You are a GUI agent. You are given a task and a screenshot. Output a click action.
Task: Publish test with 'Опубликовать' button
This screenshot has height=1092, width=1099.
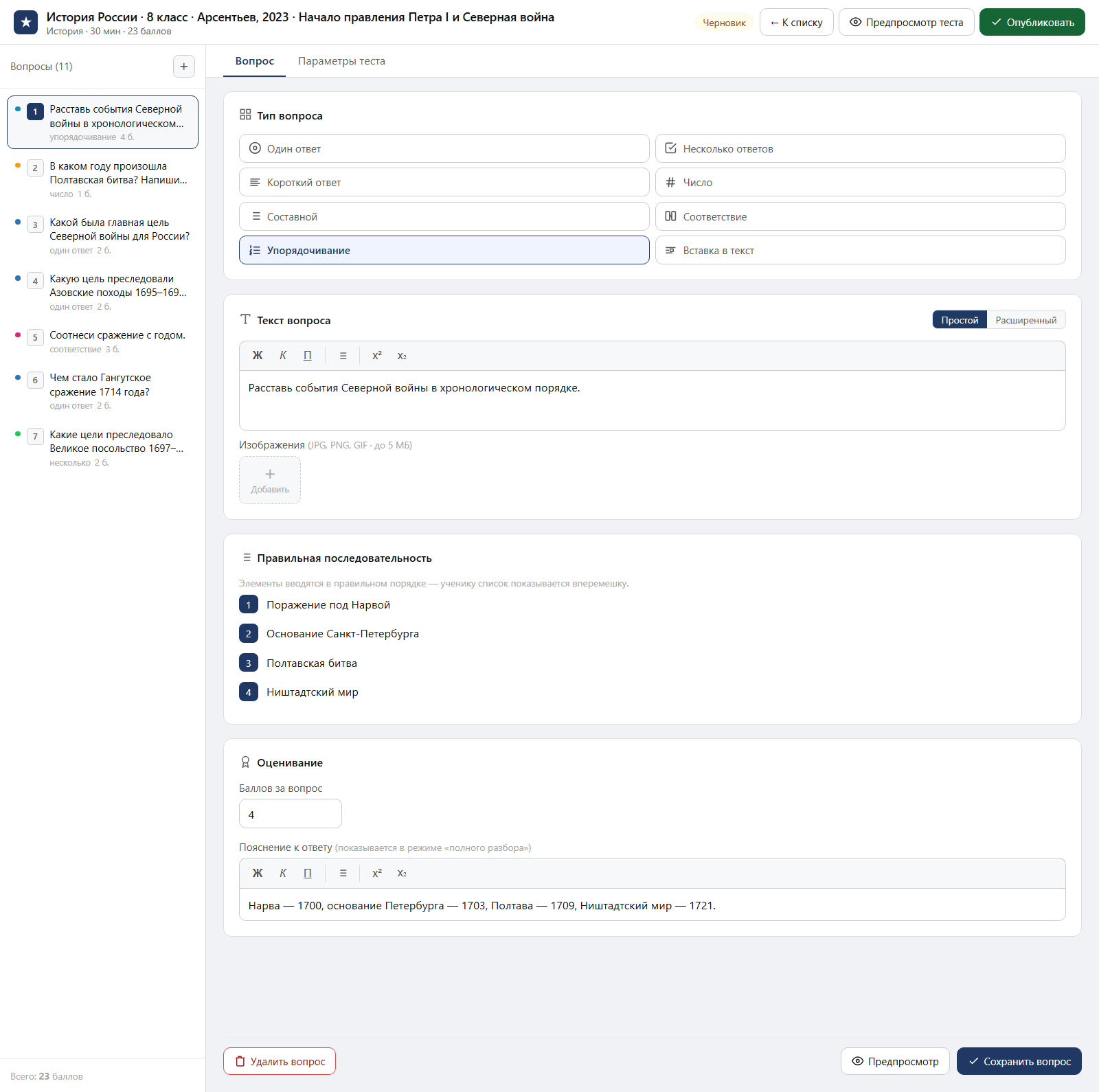point(1032,23)
